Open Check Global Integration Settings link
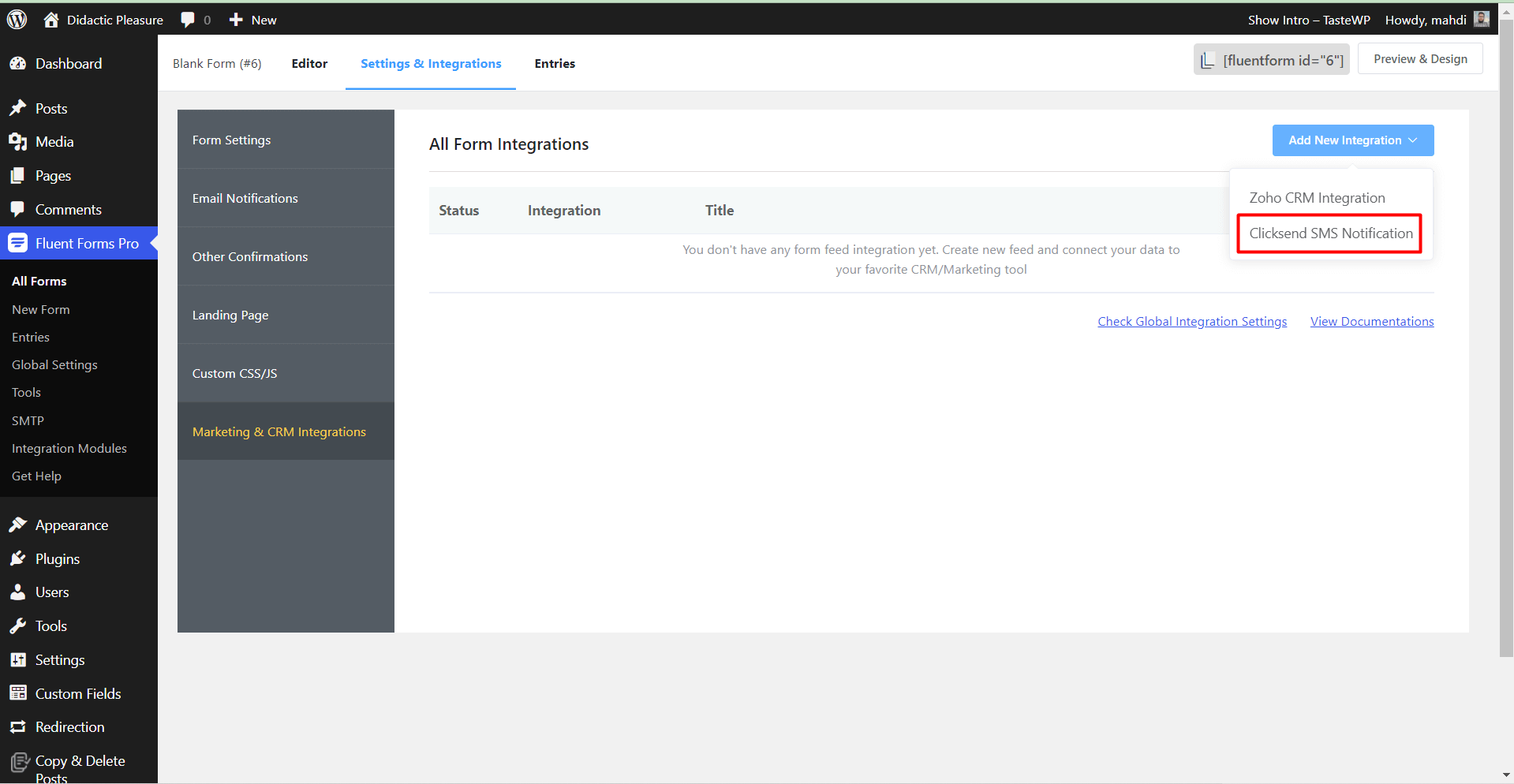Viewport: 1514px width, 784px height. [1192, 322]
